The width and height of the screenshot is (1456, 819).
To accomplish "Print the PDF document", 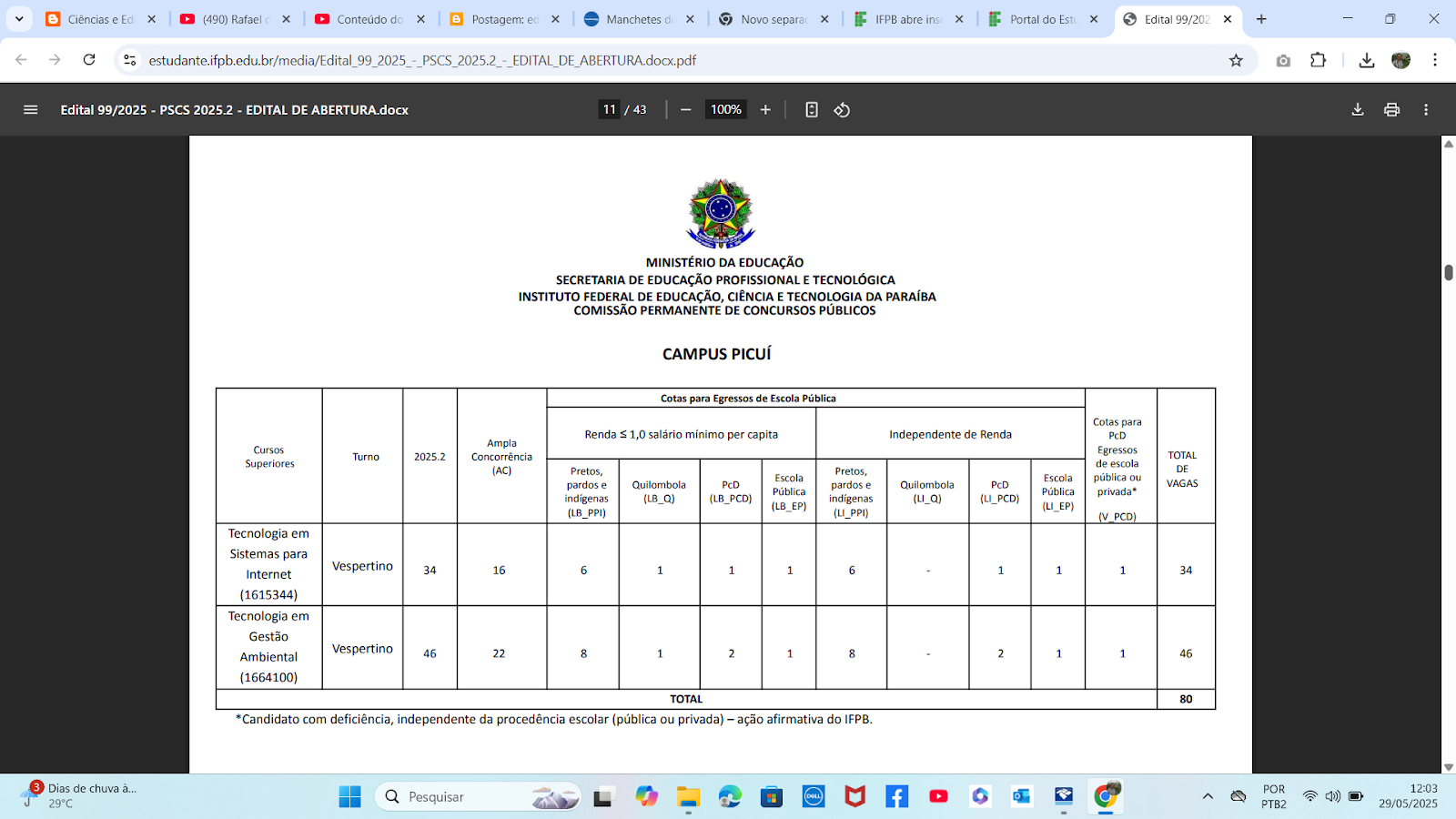I will [1391, 109].
